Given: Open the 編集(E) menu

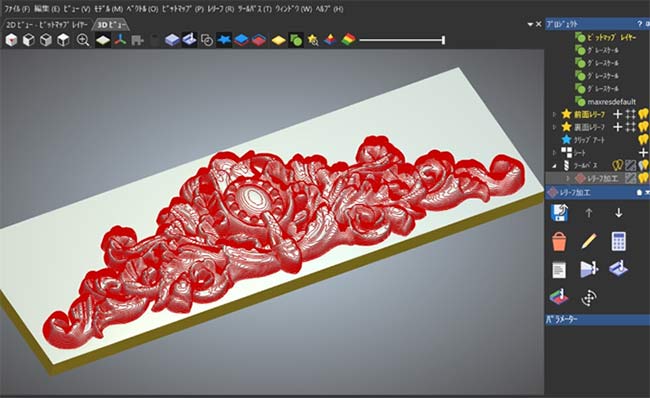Looking at the screenshot, I should 47,9.
